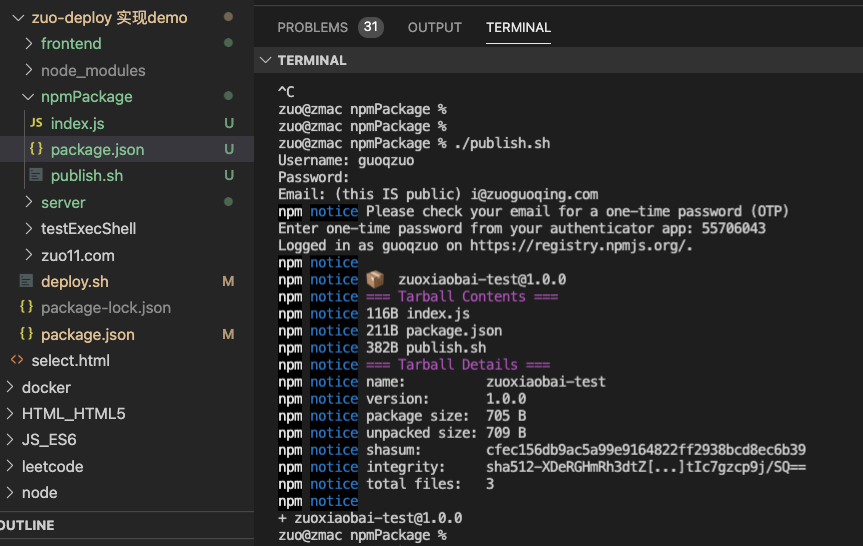Select the node_modules folder name
The width and height of the screenshot is (863, 546).
tap(93, 70)
